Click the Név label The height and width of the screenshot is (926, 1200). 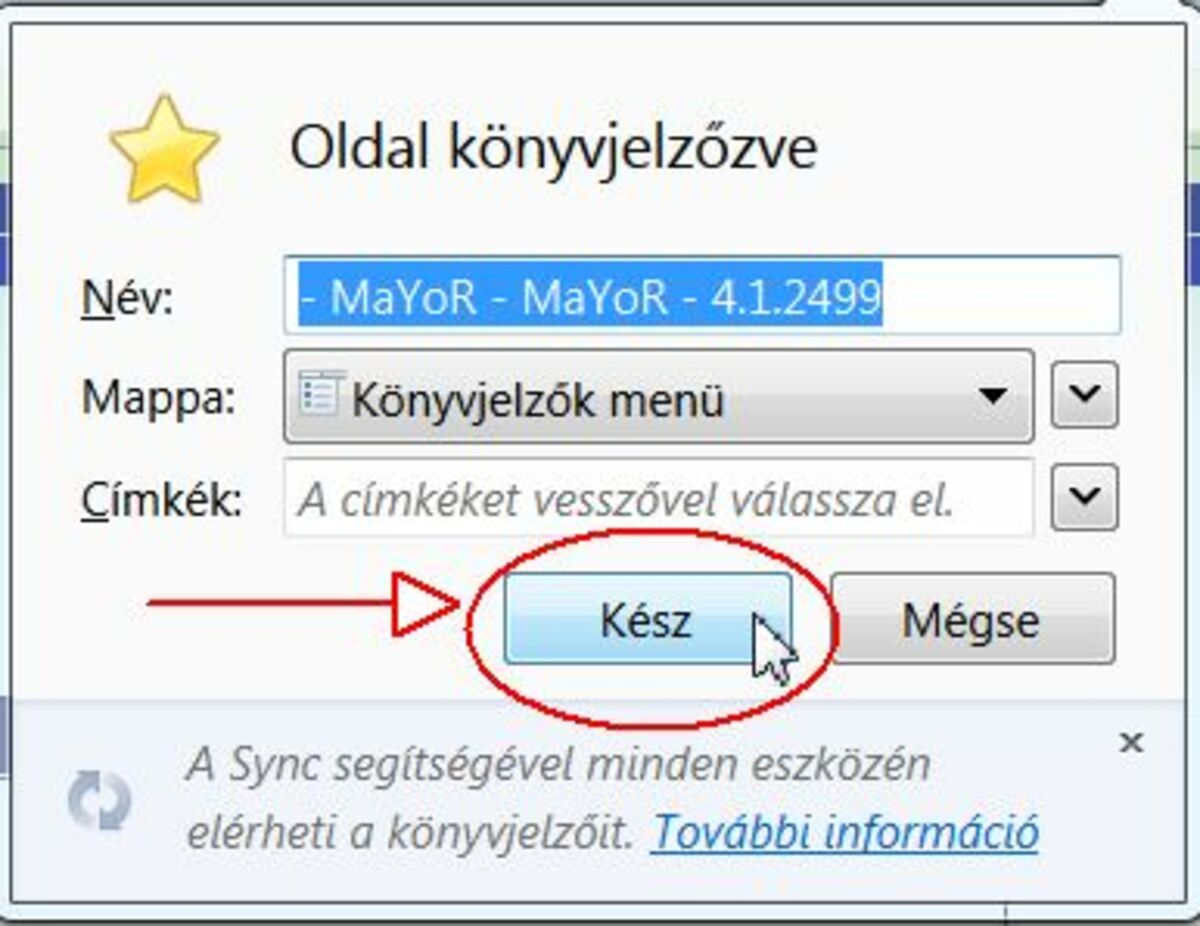pos(128,298)
